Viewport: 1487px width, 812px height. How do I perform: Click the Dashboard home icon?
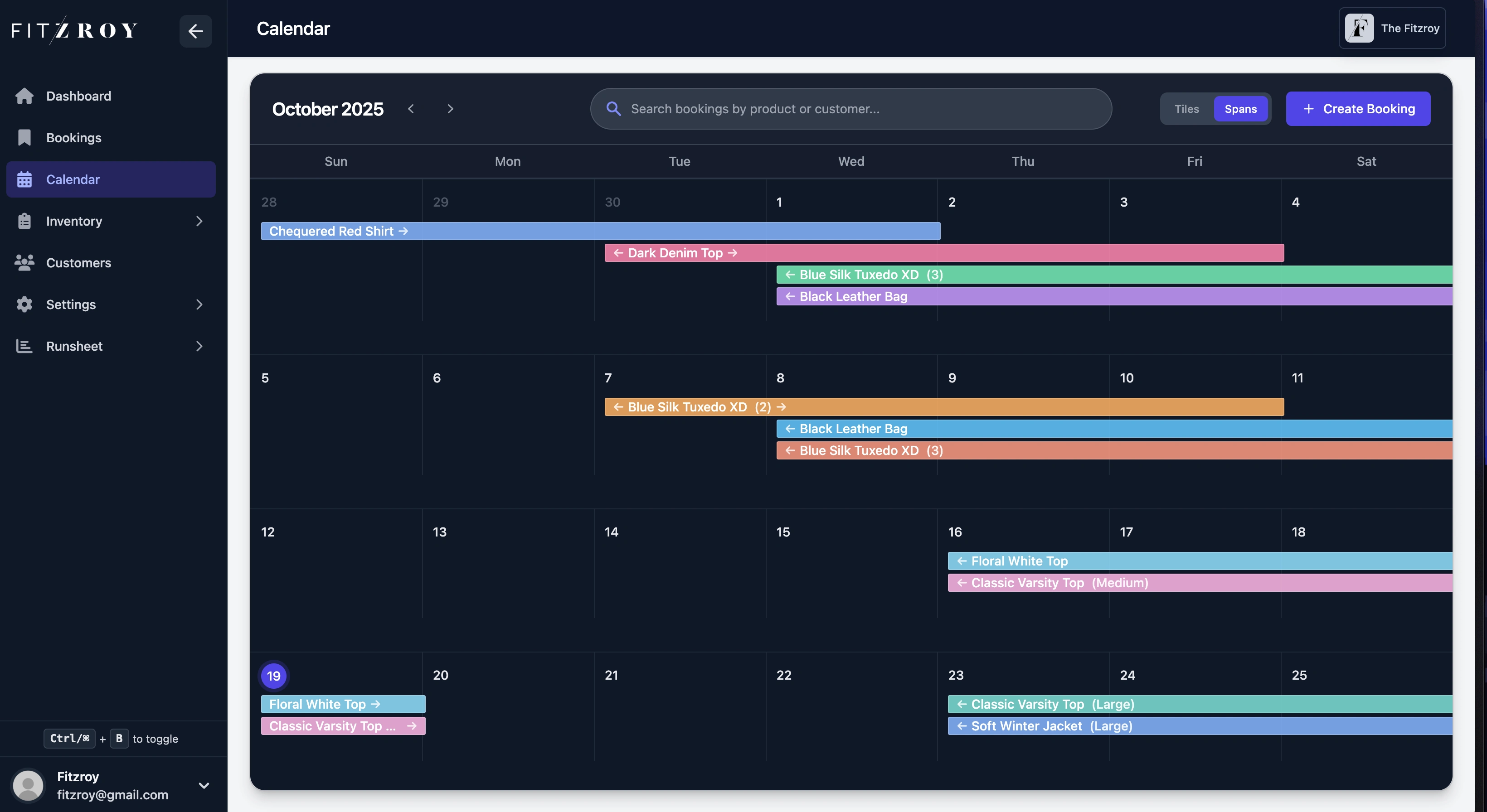(24, 96)
